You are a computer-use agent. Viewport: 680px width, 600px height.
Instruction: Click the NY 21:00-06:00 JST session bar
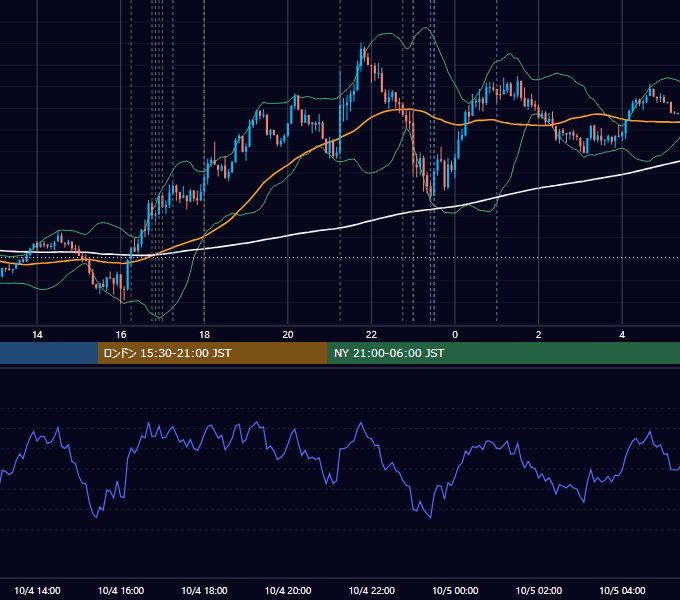(503, 353)
